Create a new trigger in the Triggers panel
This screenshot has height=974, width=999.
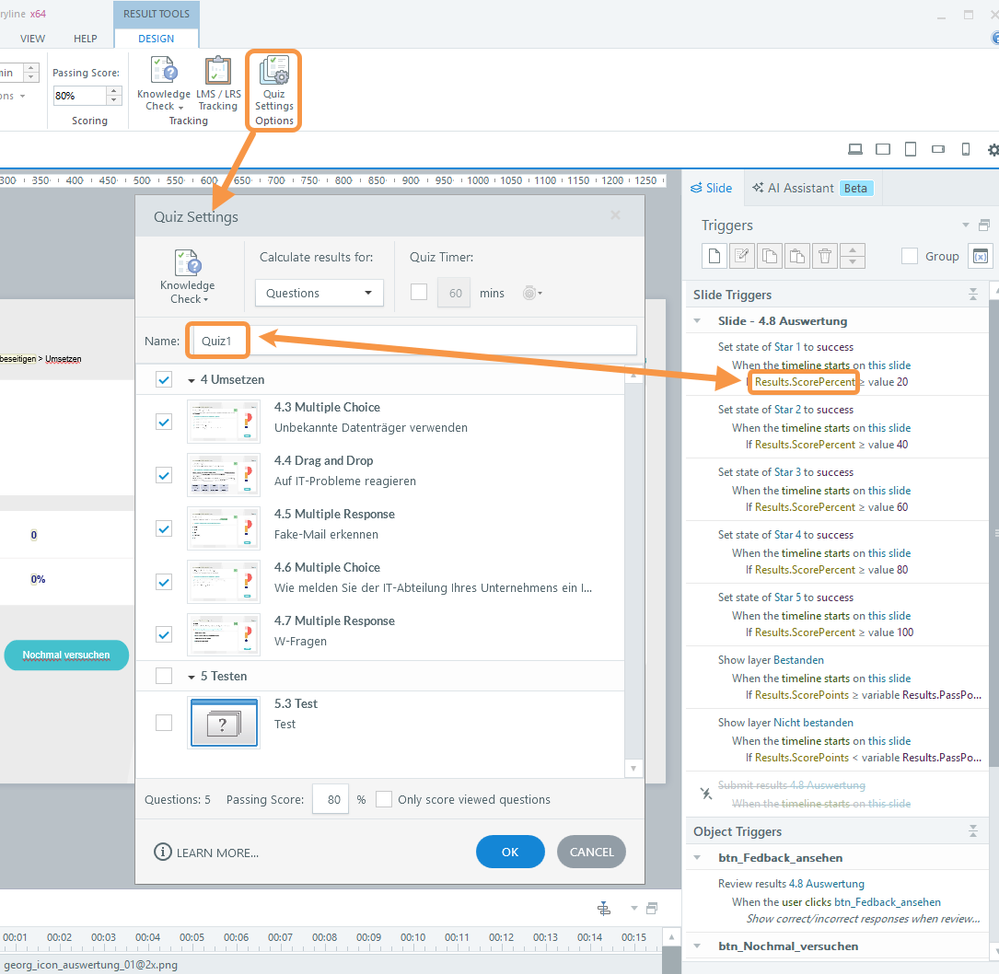[714, 256]
